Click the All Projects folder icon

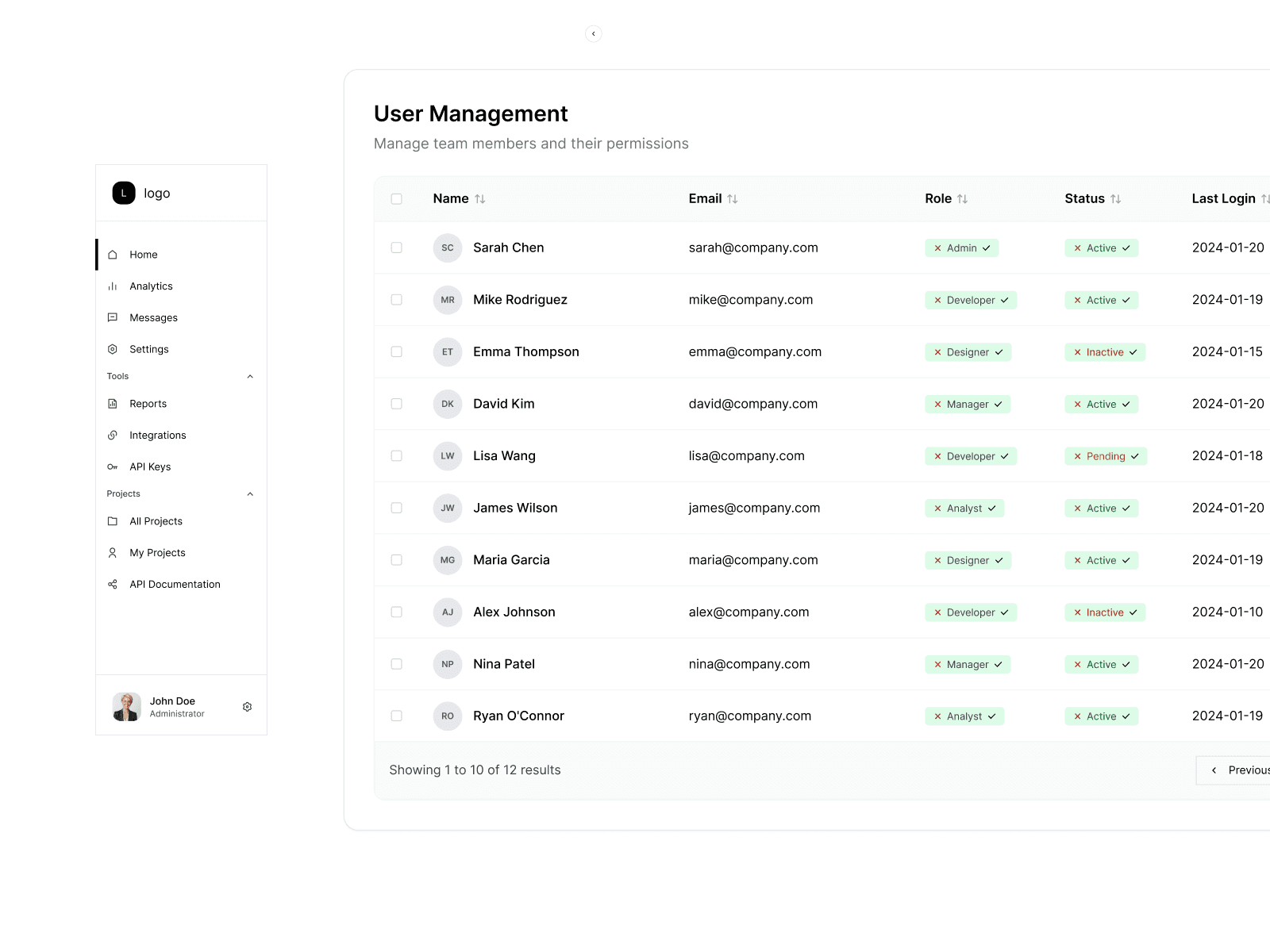[x=113, y=521]
